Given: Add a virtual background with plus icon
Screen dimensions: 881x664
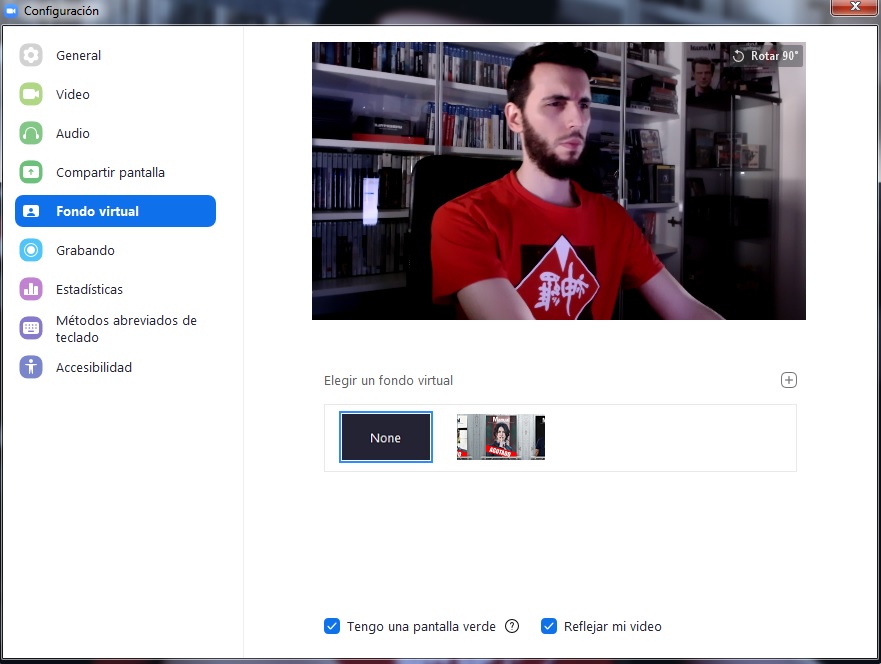Looking at the screenshot, I should (789, 380).
